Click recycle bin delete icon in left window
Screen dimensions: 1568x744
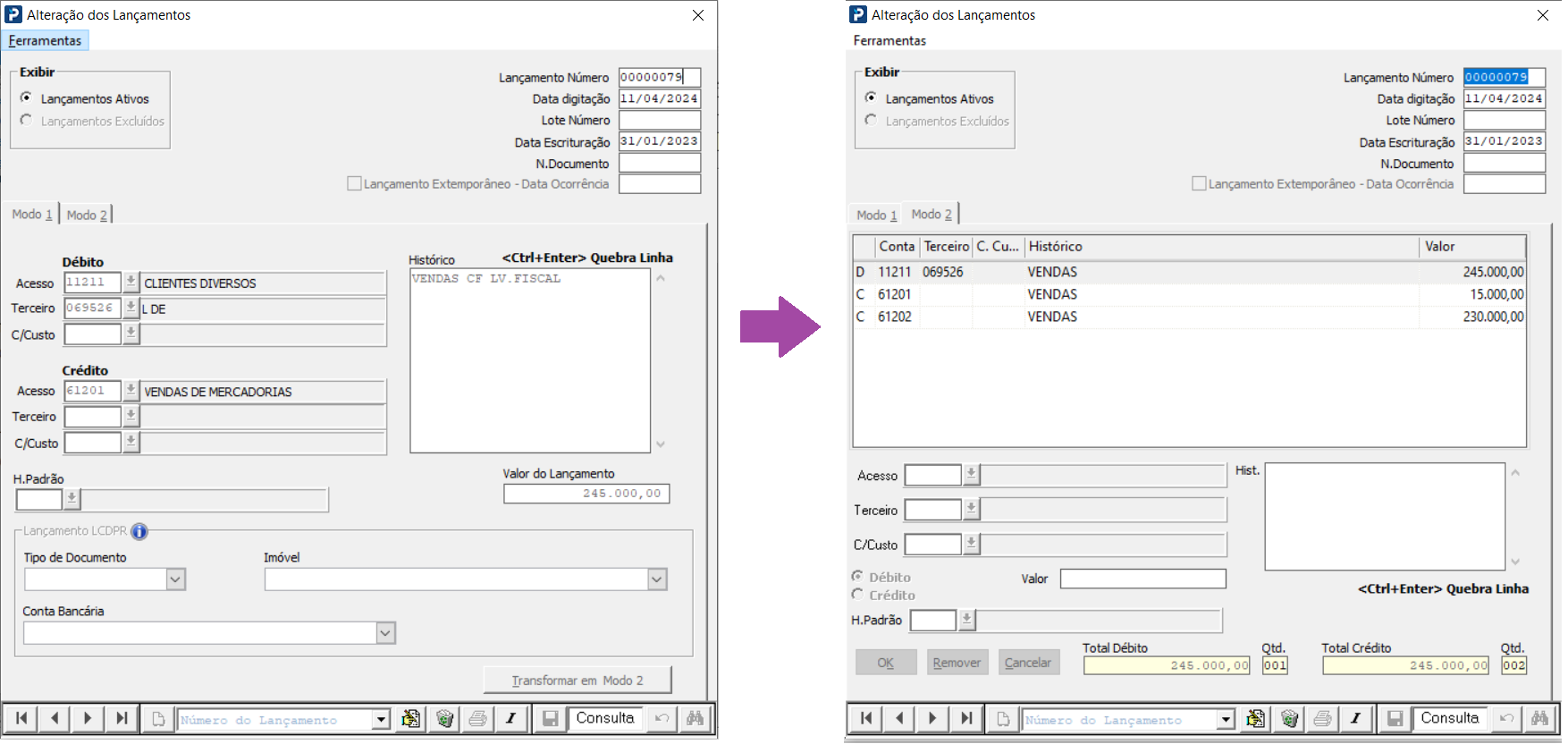point(444,719)
